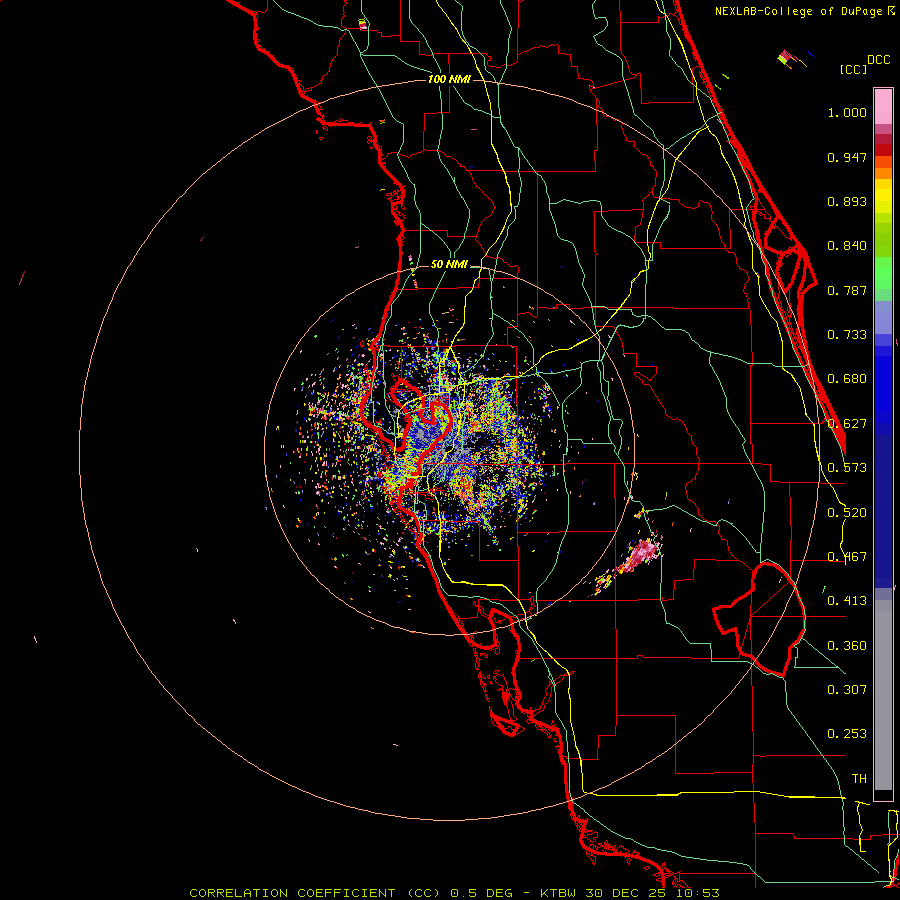Select the 0.253 scale value
900x900 pixels.
tap(847, 734)
